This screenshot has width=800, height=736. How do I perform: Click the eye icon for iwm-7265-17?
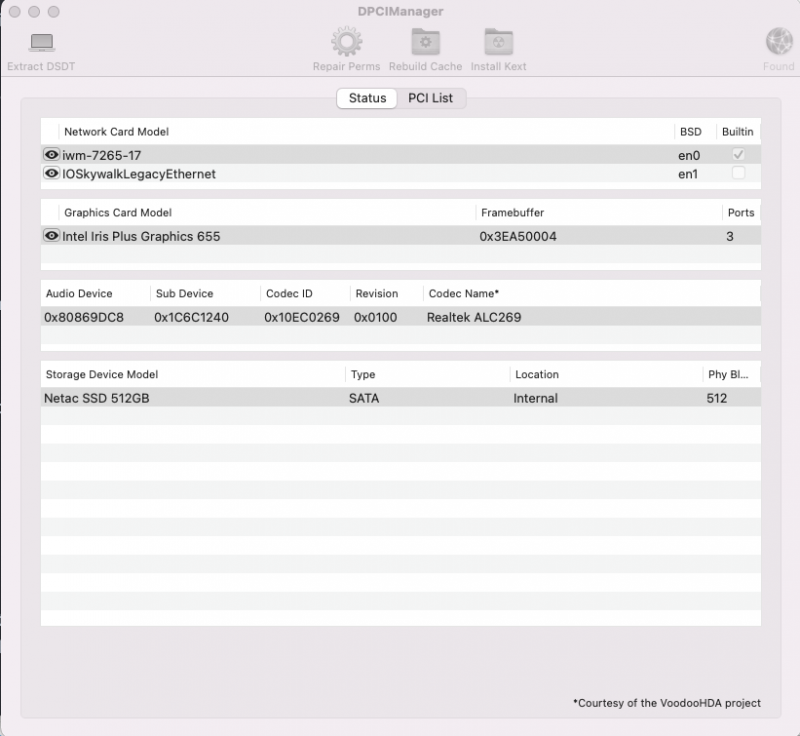(x=51, y=155)
